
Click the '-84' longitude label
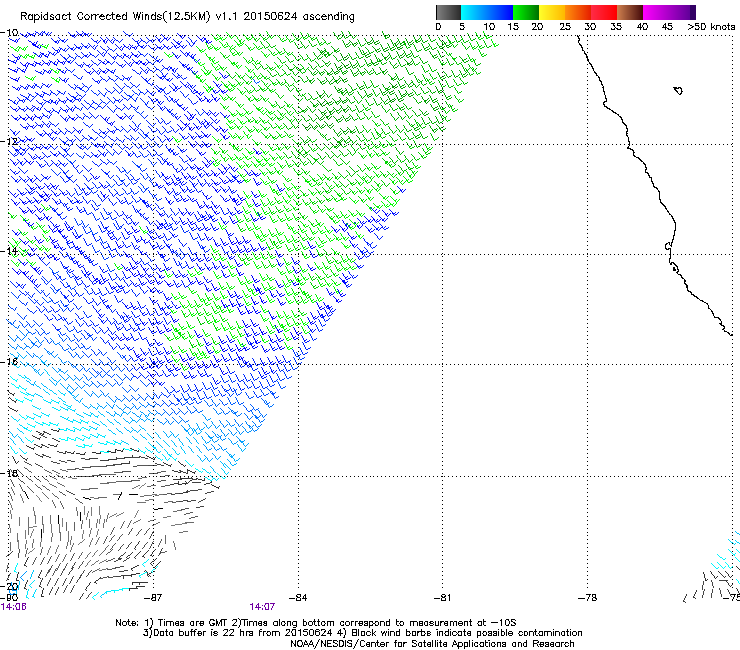(298, 598)
